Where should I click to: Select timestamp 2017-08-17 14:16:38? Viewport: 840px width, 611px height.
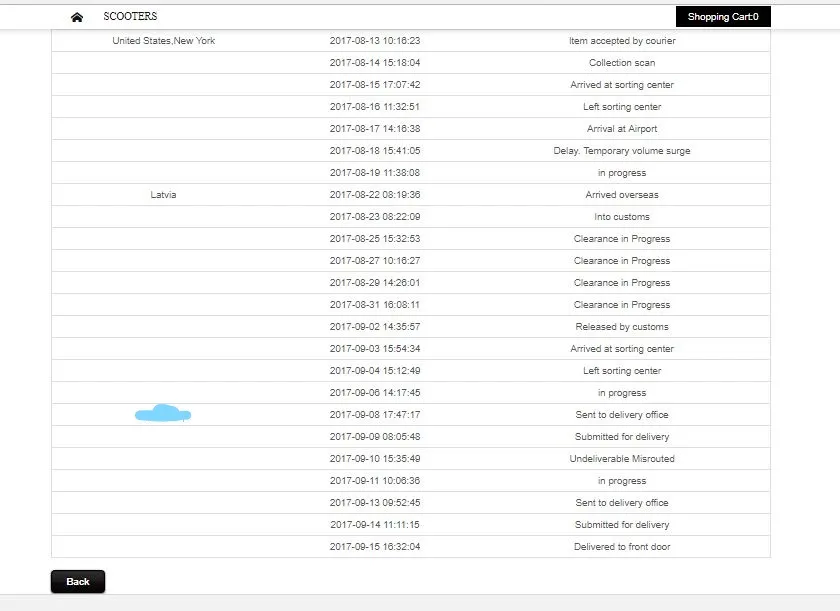[x=375, y=129]
